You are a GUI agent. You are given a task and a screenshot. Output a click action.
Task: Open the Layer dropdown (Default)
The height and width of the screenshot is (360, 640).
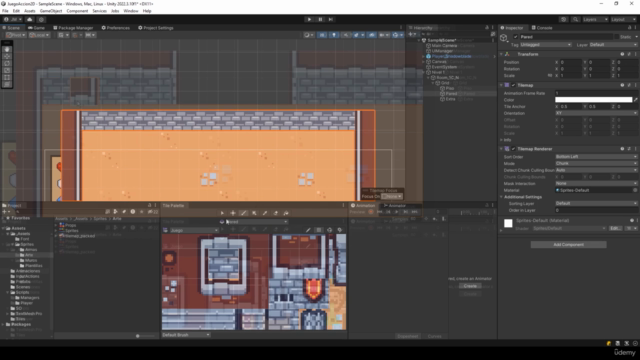(613, 44)
